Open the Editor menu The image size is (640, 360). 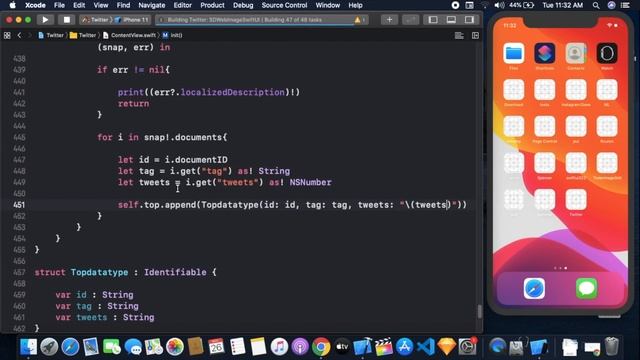[182, 5]
